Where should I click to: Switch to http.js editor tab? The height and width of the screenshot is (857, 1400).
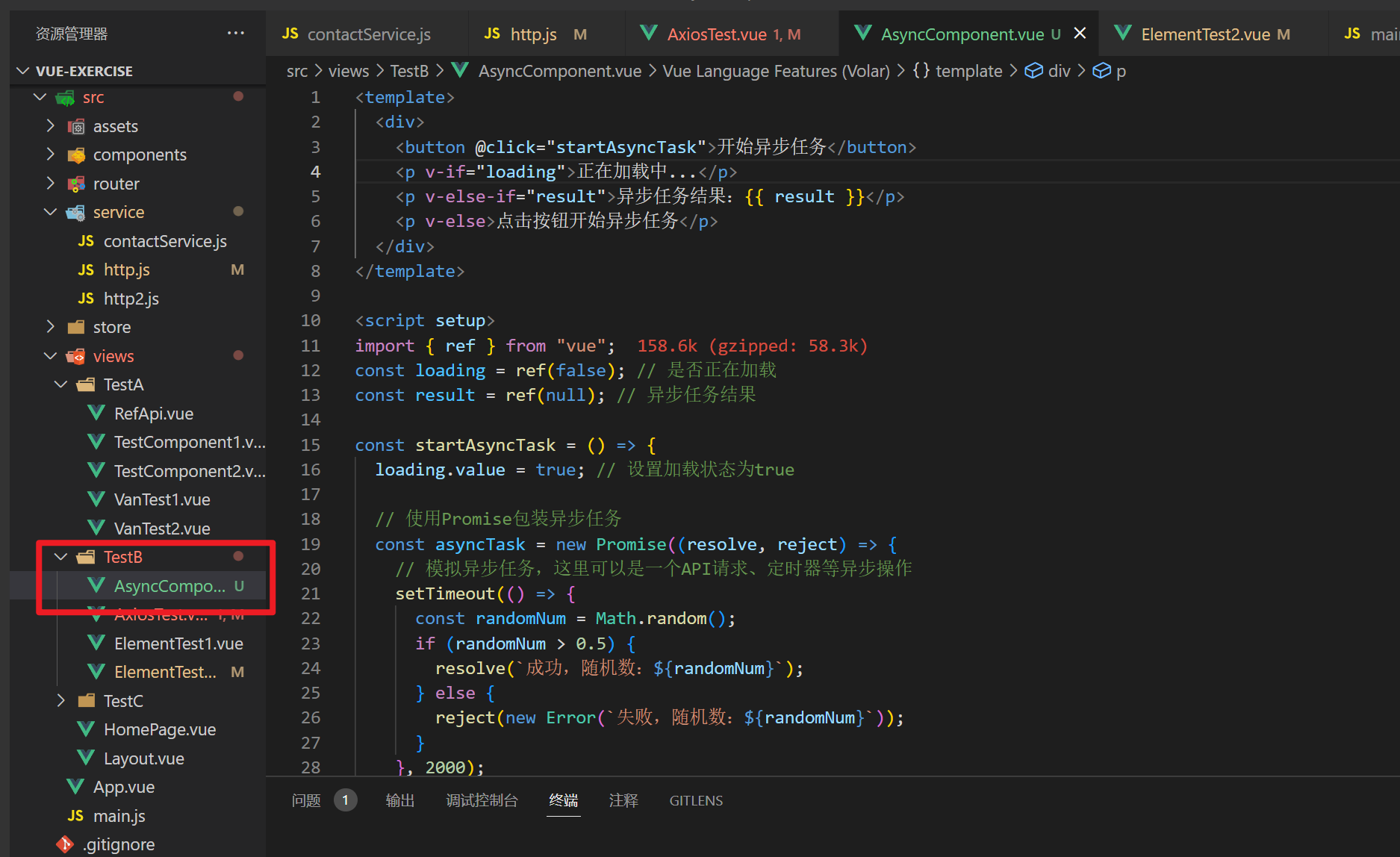coord(547,34)
